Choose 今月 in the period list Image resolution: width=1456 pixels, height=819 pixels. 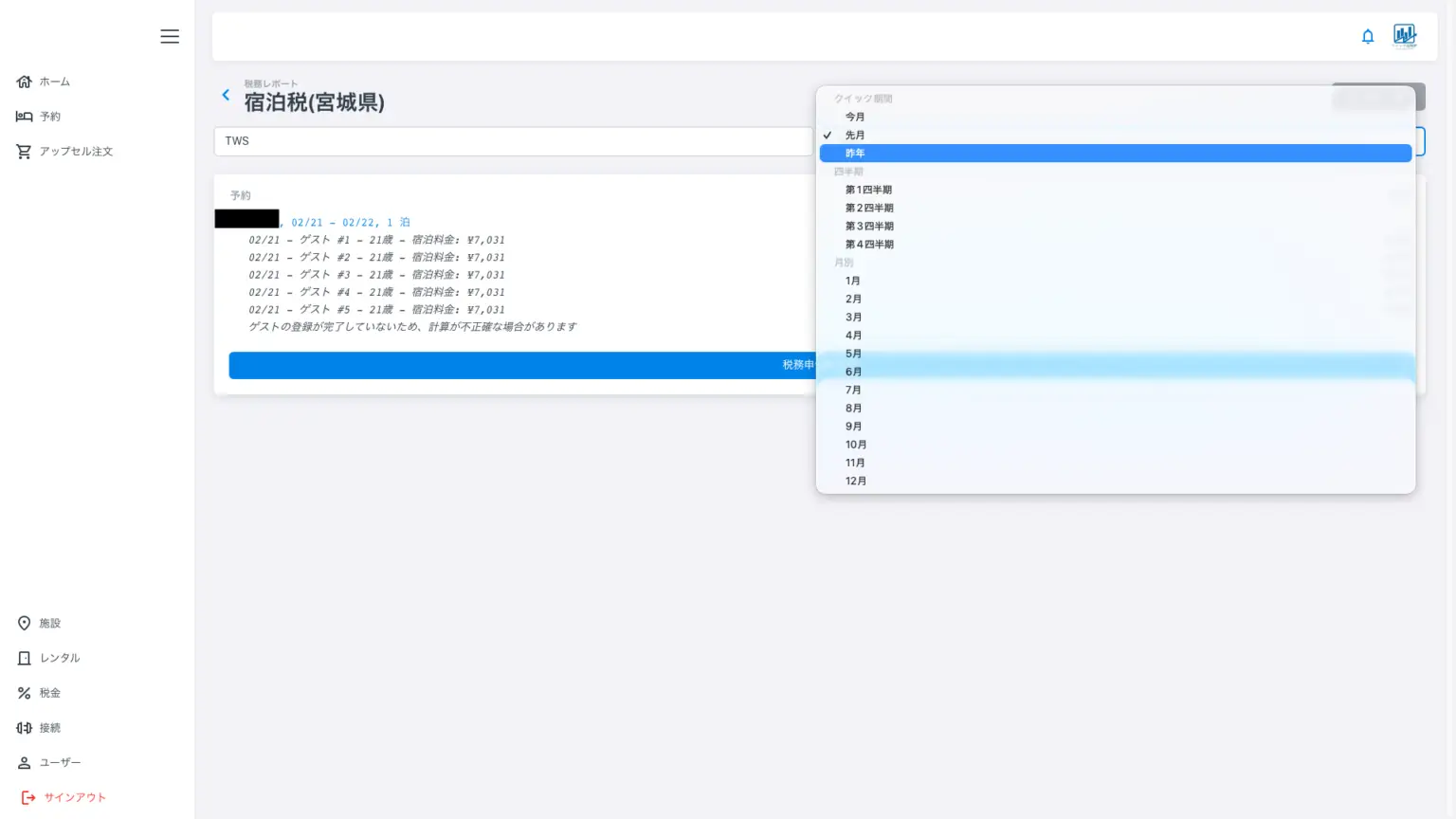855,117
